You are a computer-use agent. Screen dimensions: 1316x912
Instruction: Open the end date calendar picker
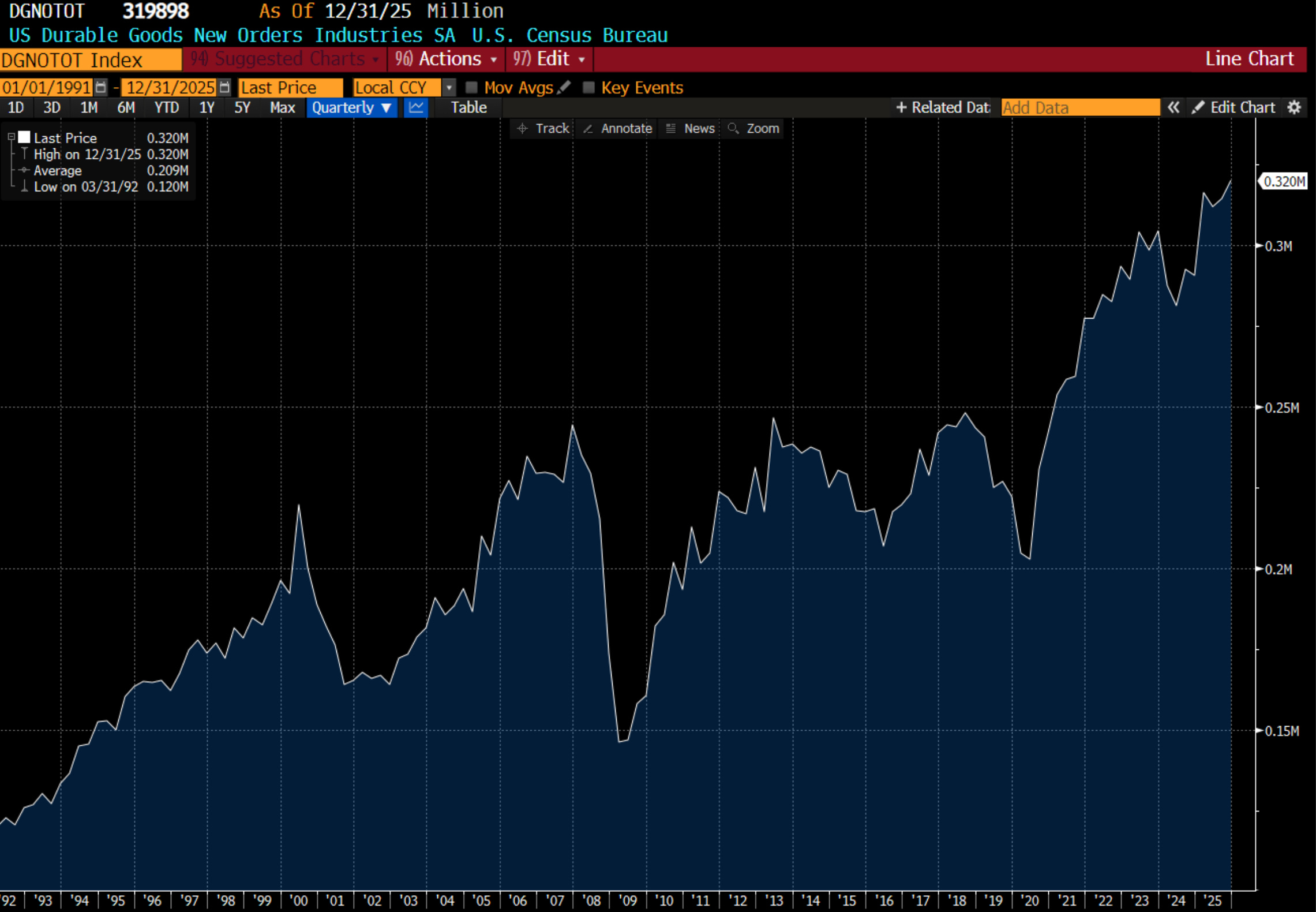[x=224, y=87]
